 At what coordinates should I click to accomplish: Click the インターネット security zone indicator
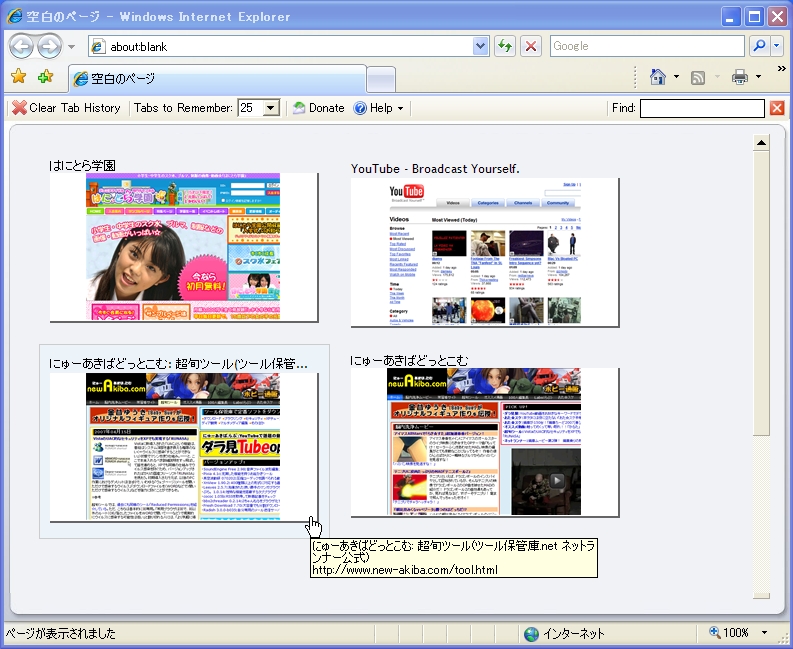pyautogui.click(x=564, y=633)
